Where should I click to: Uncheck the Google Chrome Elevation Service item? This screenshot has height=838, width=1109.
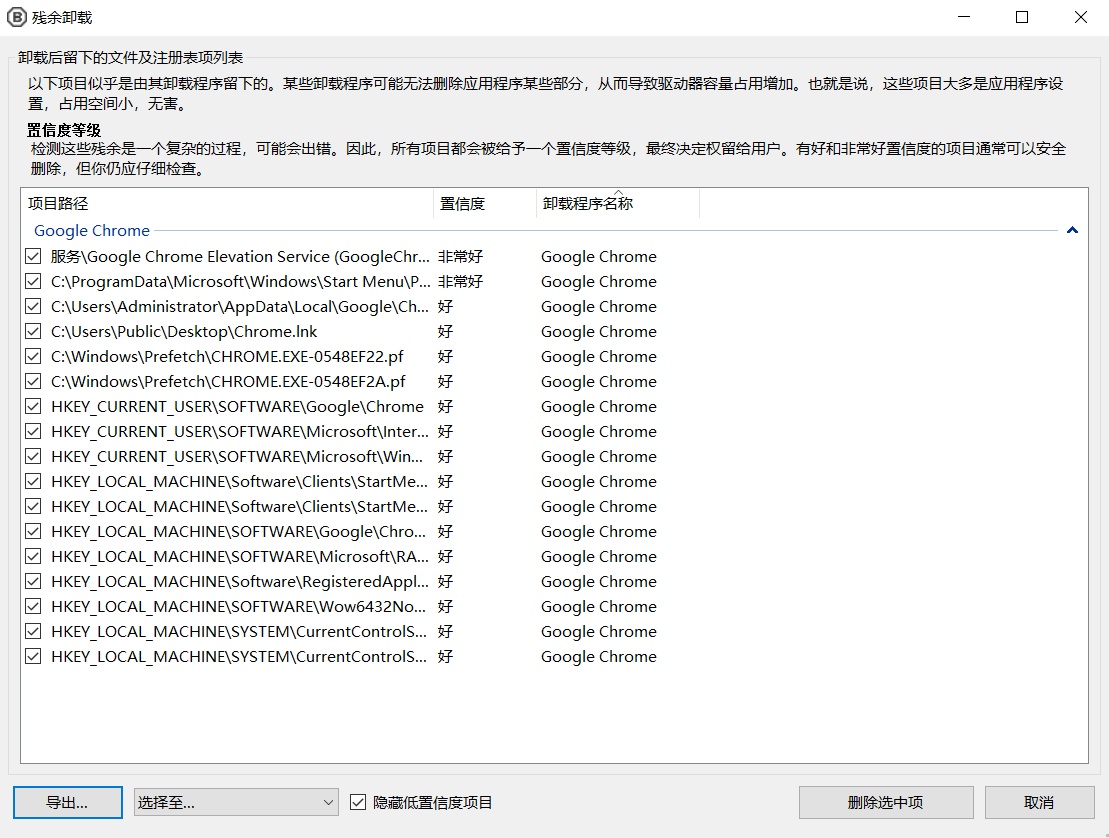pos(33,257)
